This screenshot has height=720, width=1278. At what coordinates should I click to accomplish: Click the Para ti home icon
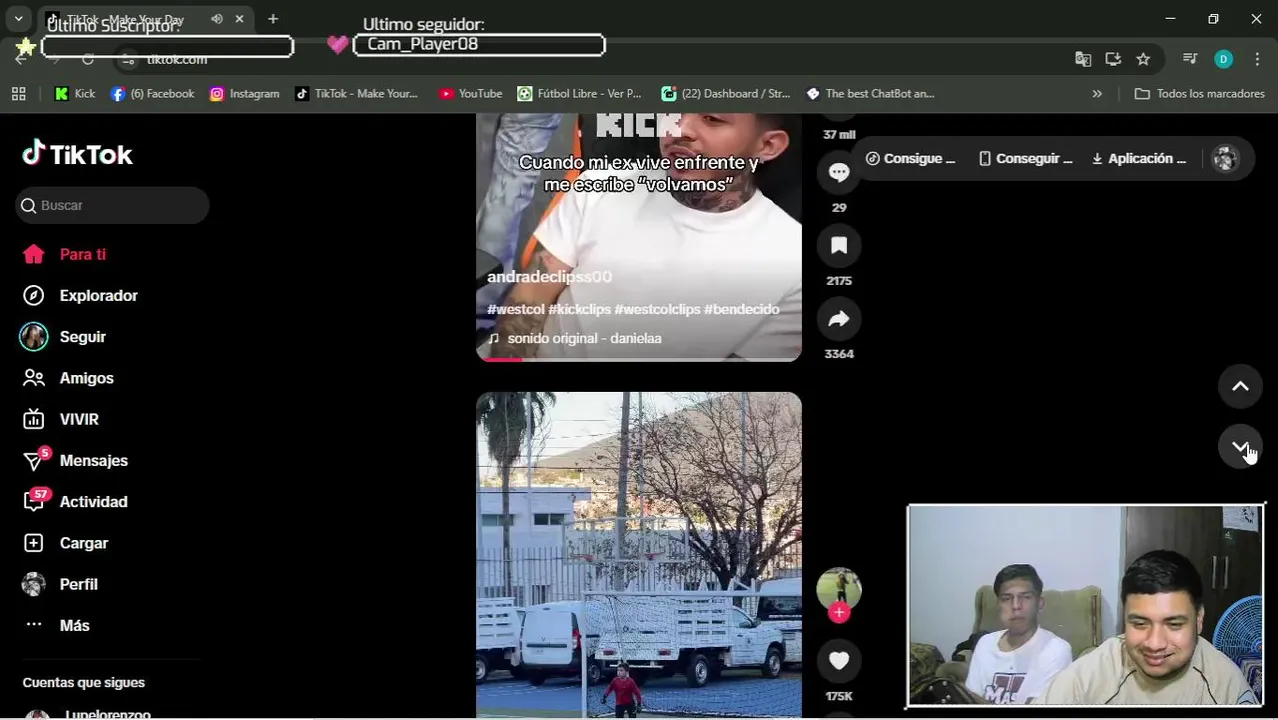tap(34, 254)
